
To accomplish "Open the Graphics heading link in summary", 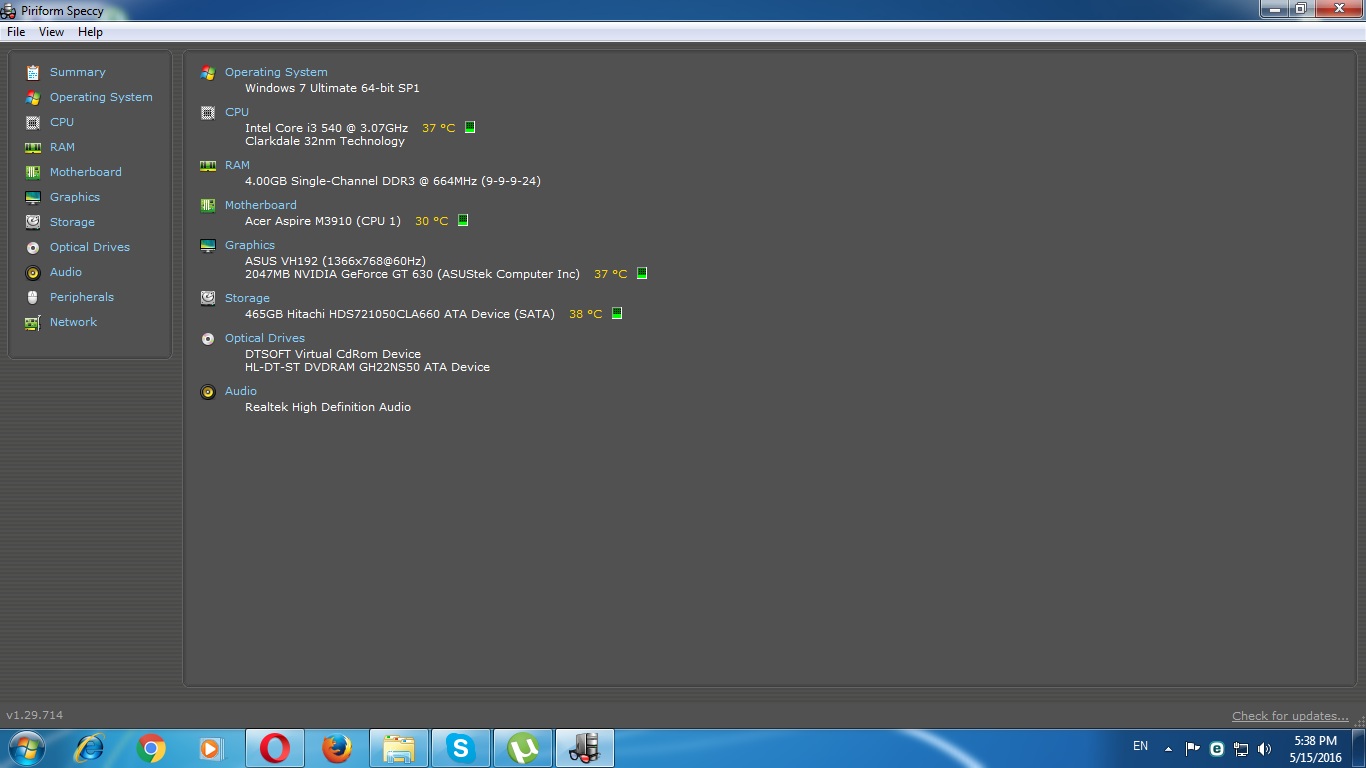I will (250, 245).
